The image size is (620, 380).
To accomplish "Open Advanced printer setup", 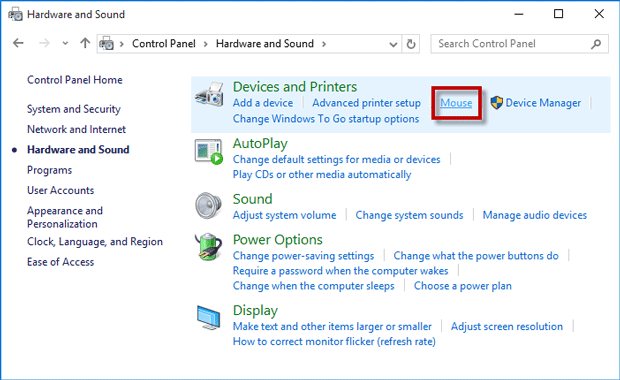I will click(367, 103).
